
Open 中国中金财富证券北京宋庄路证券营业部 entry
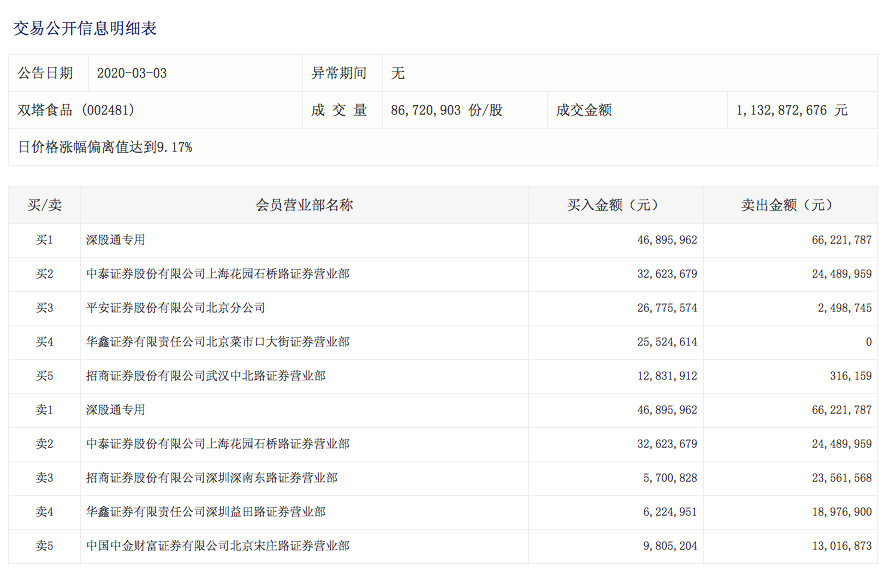tap(217, 546)
